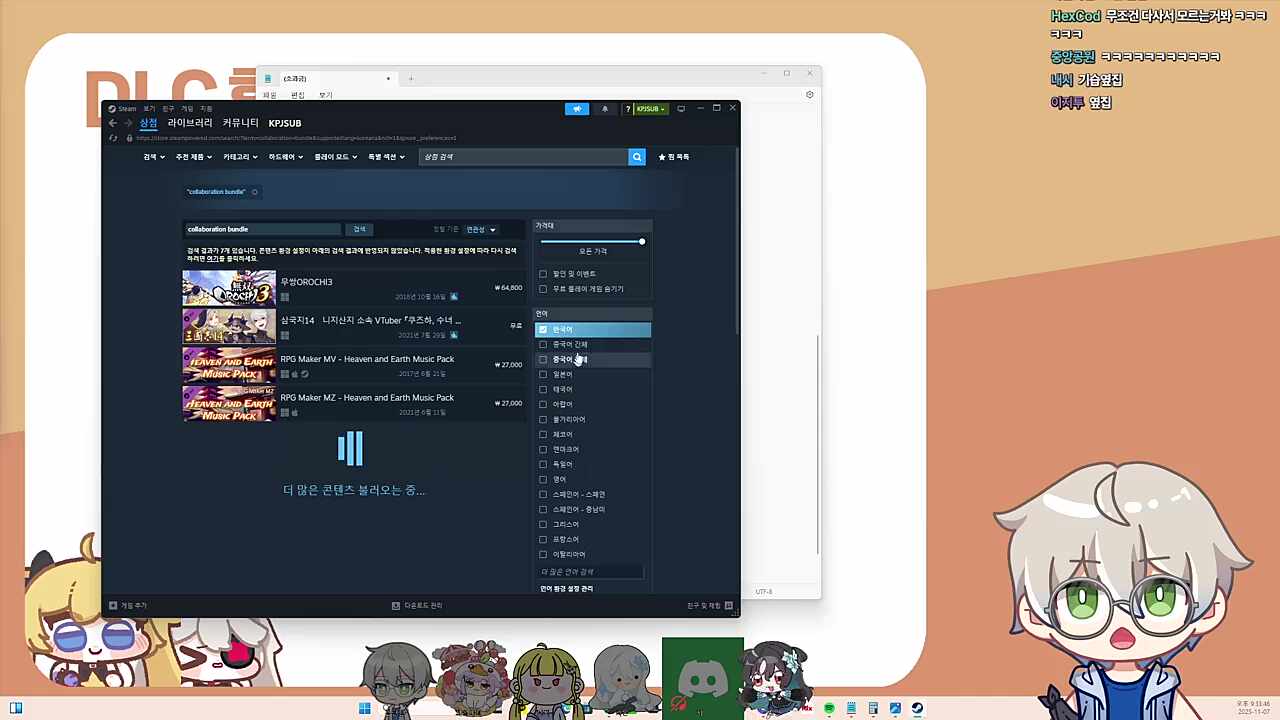Open the KPJSUB account dropdown
This screenshot has width=1280, height=720.
(x=650, y=109)
